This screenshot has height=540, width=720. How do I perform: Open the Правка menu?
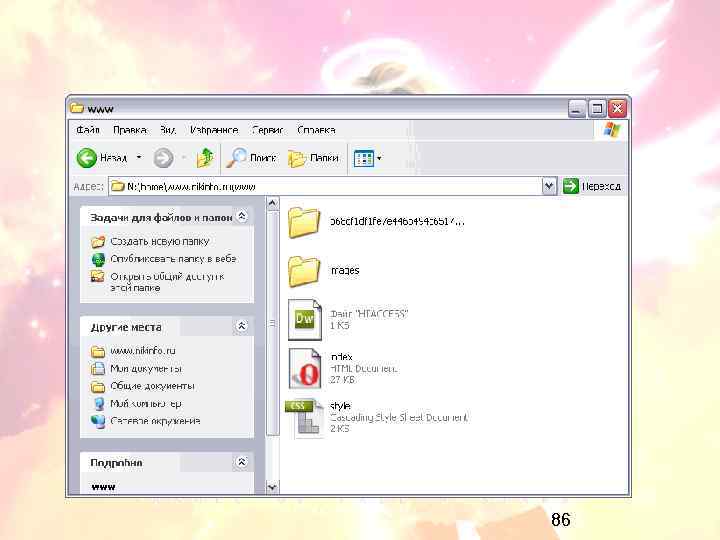pyautogui.click(x=130, y=130)
